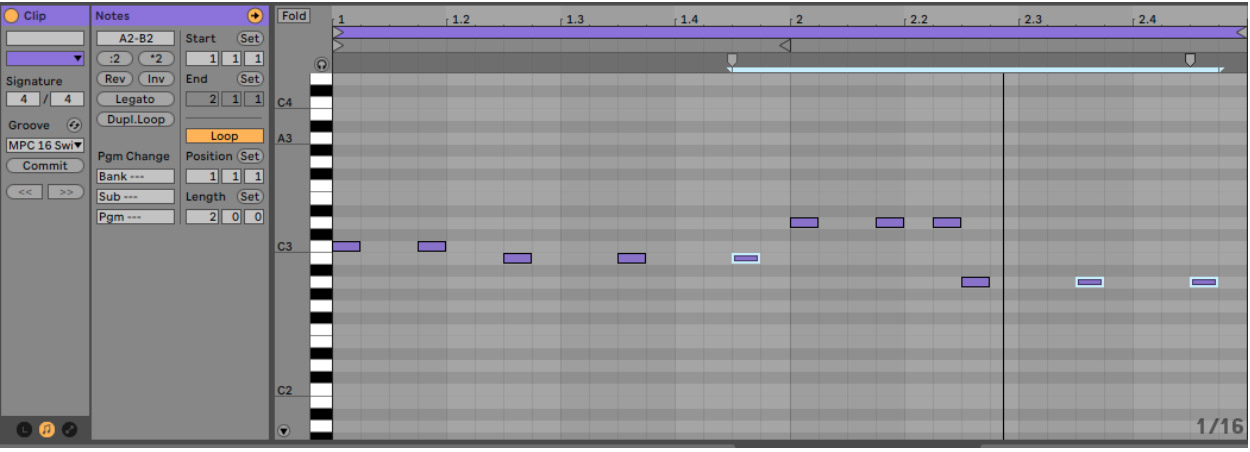Open the Pgm program chooser

point(135,217)
